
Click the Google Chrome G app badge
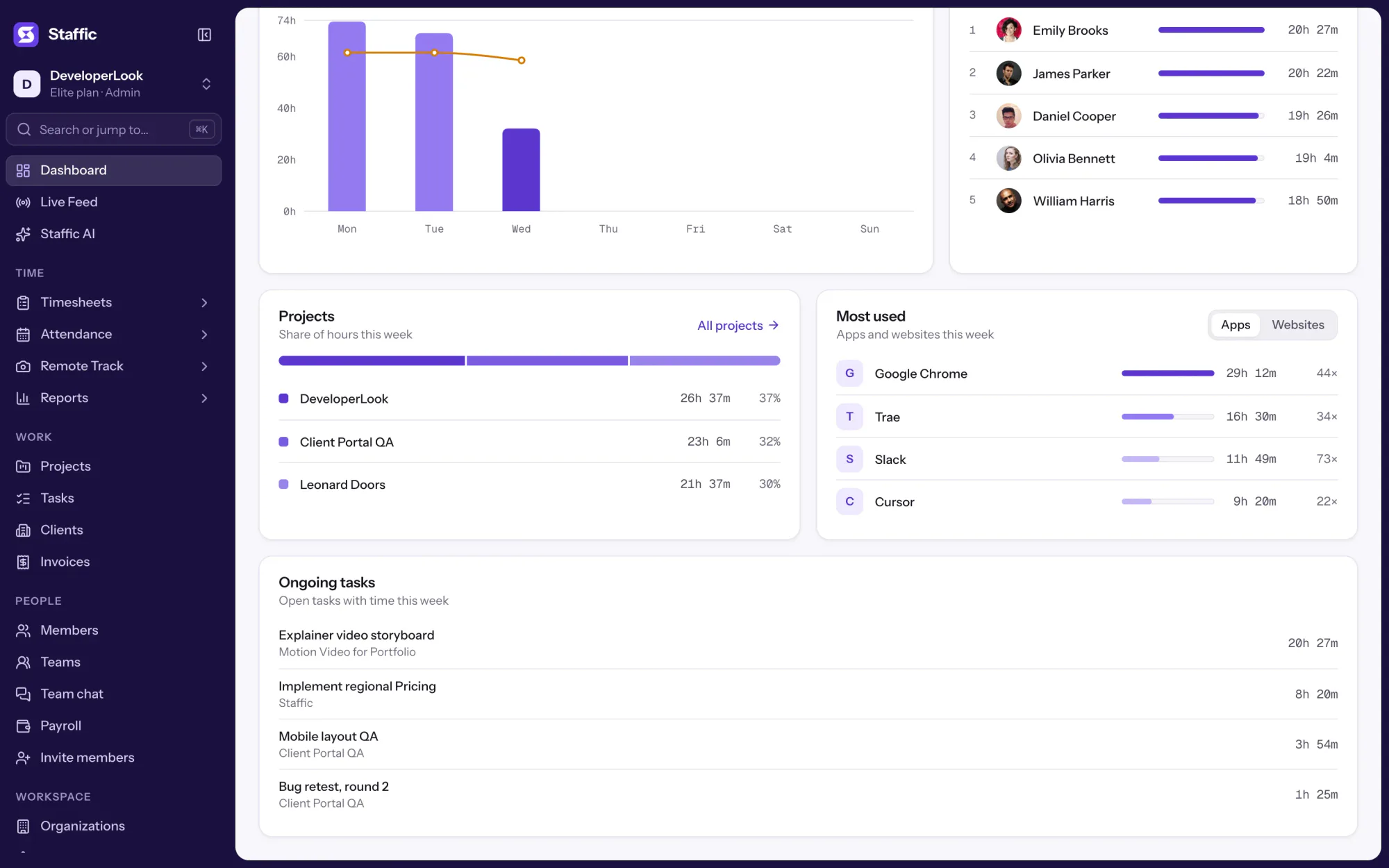point(849,374)
